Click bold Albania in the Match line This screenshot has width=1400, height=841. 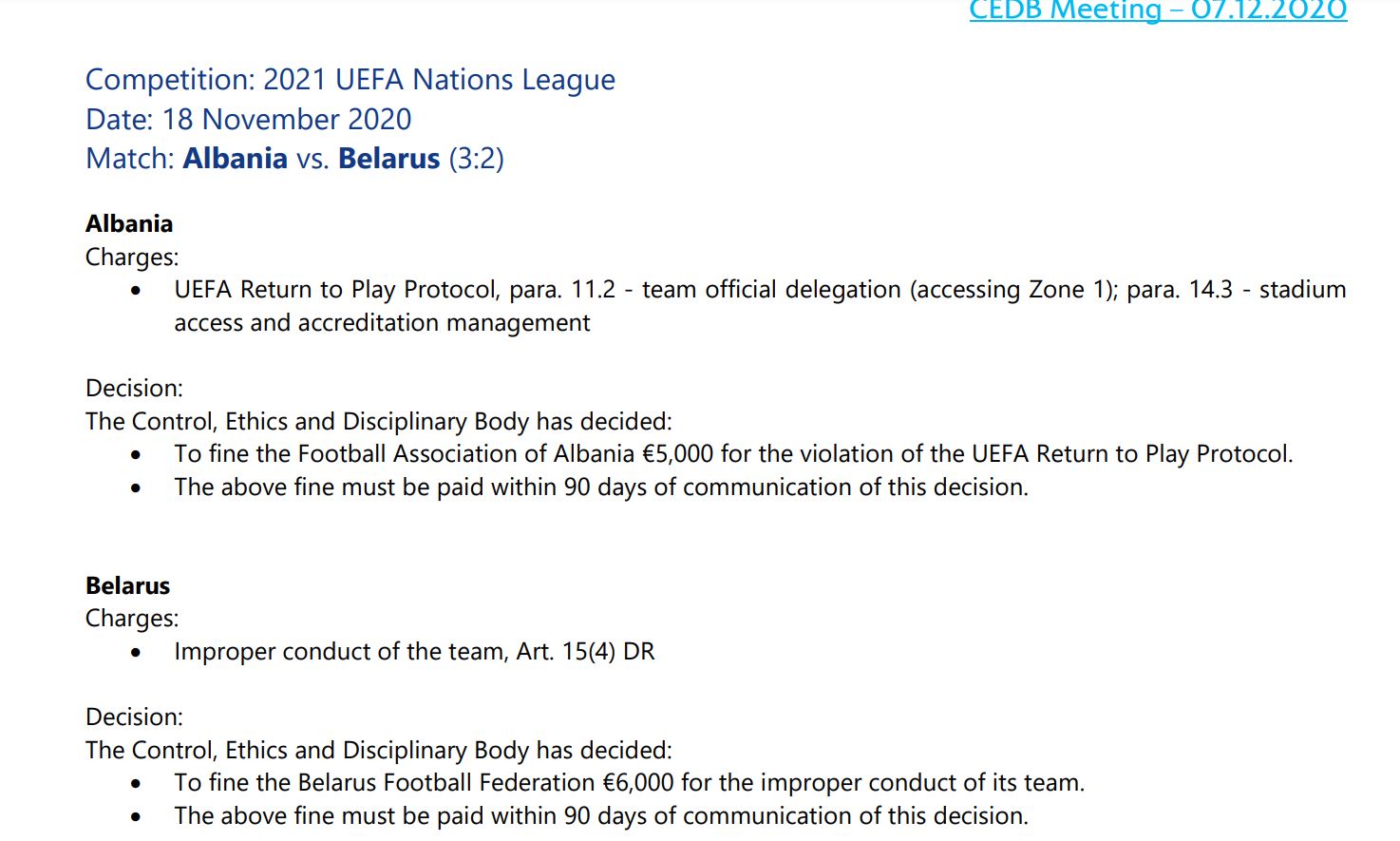[x=235, y=159]
